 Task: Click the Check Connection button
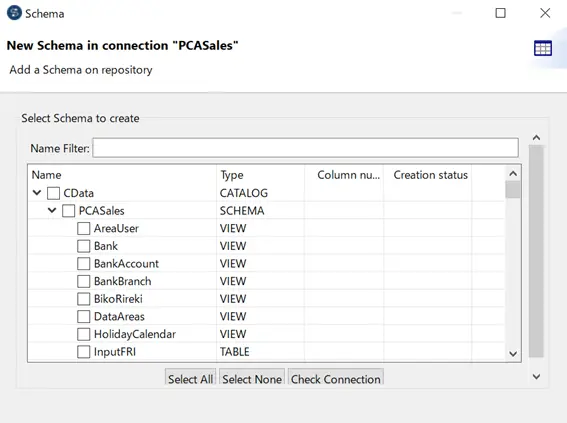336,379
